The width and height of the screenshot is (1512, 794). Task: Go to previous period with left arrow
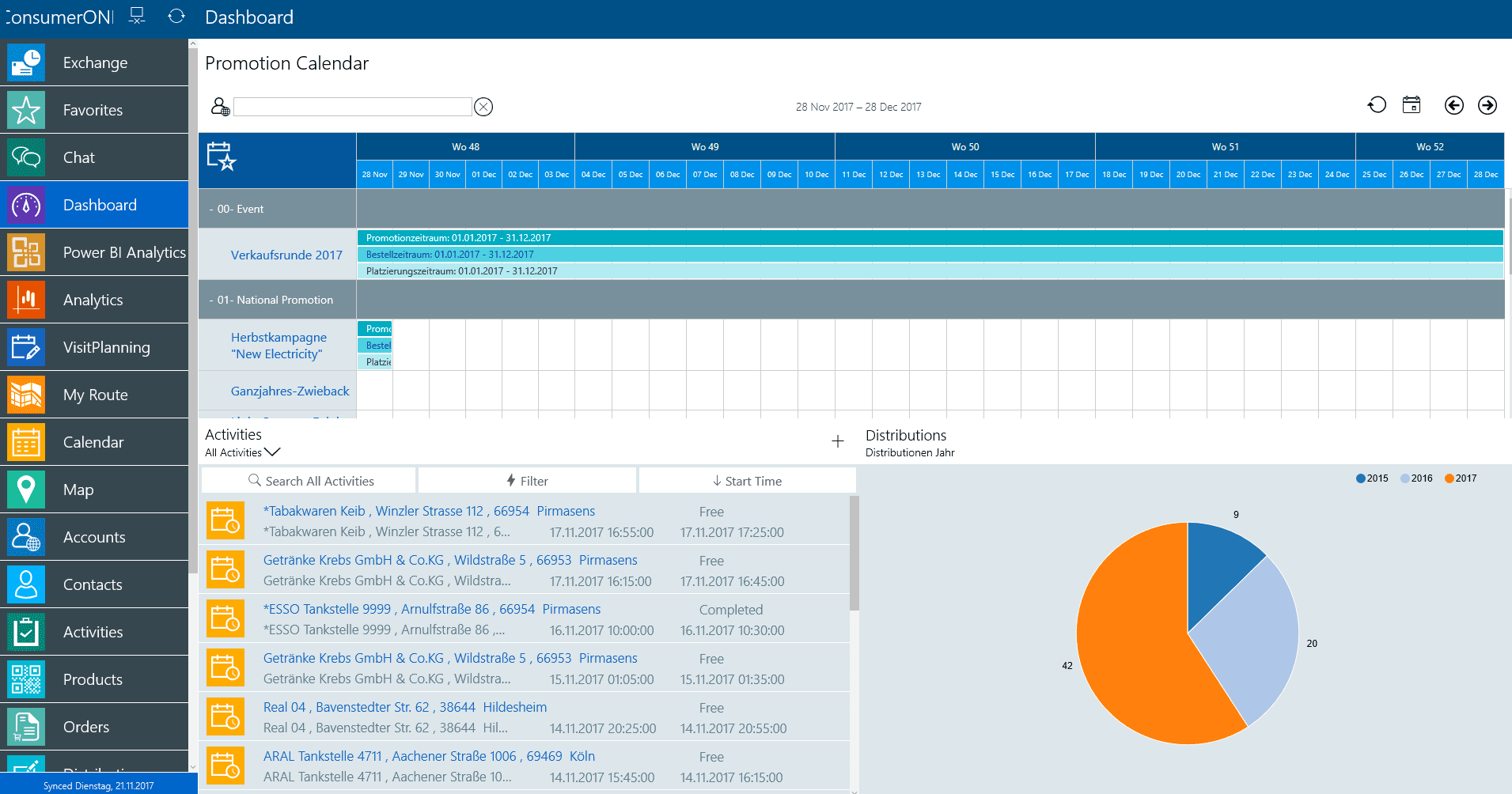click(1453, 105)
